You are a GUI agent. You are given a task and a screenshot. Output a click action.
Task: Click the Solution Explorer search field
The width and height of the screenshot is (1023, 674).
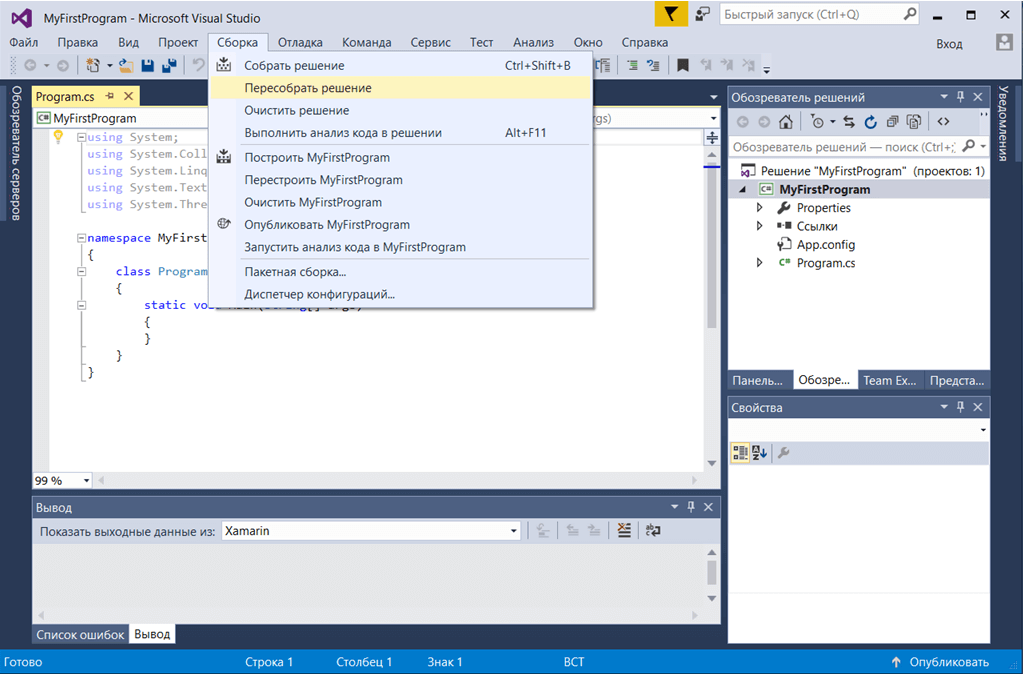click(859, 147)
